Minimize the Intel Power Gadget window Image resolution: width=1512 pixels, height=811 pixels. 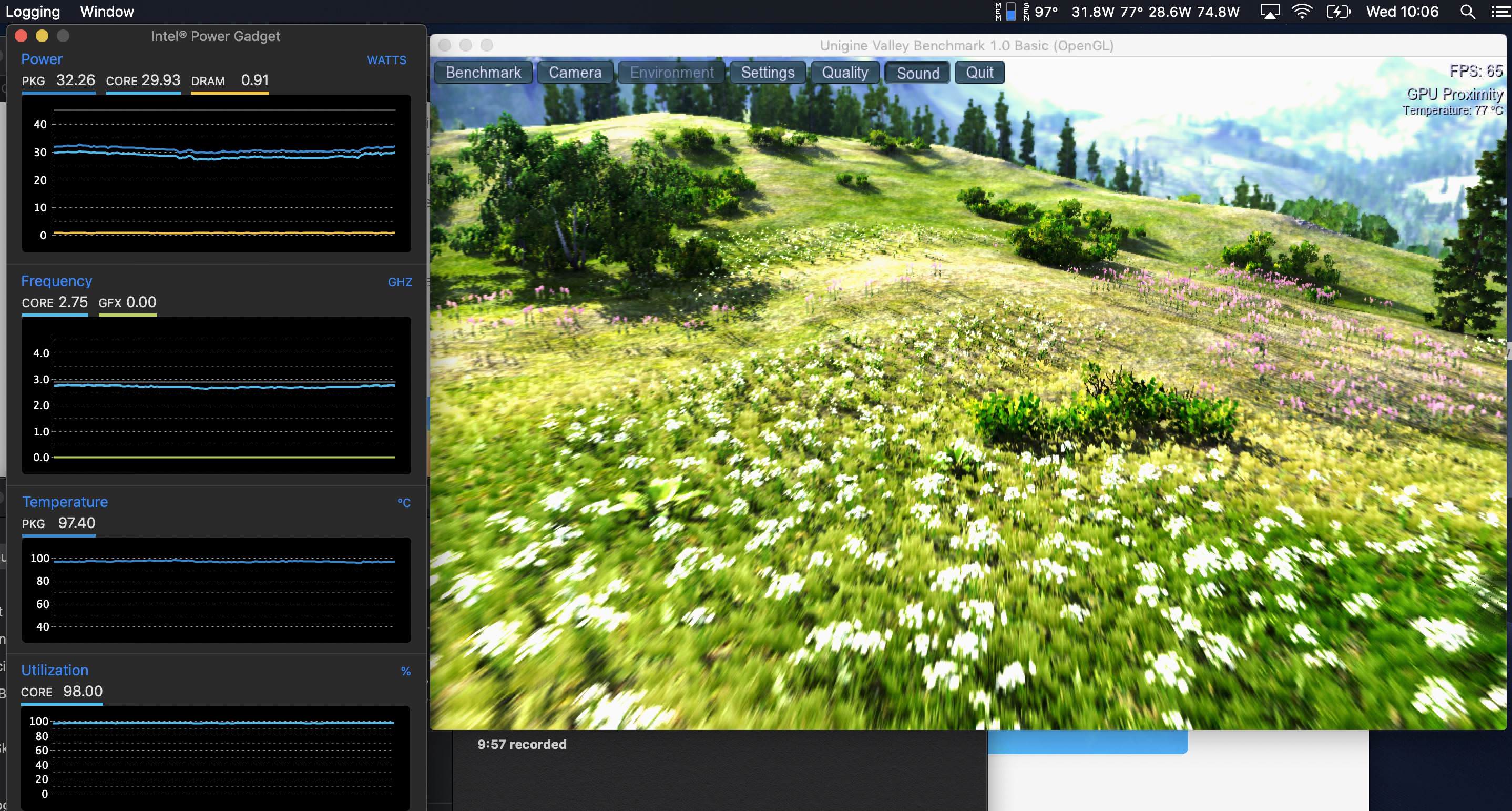pos(42,36)
